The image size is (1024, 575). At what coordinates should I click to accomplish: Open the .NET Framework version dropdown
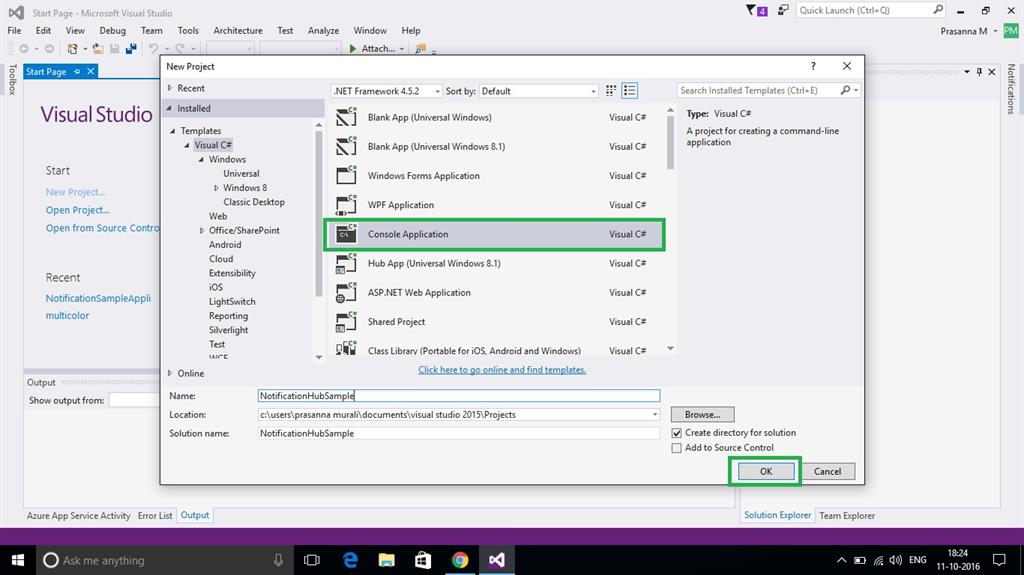pyautogui.click(x=387, y=91)
